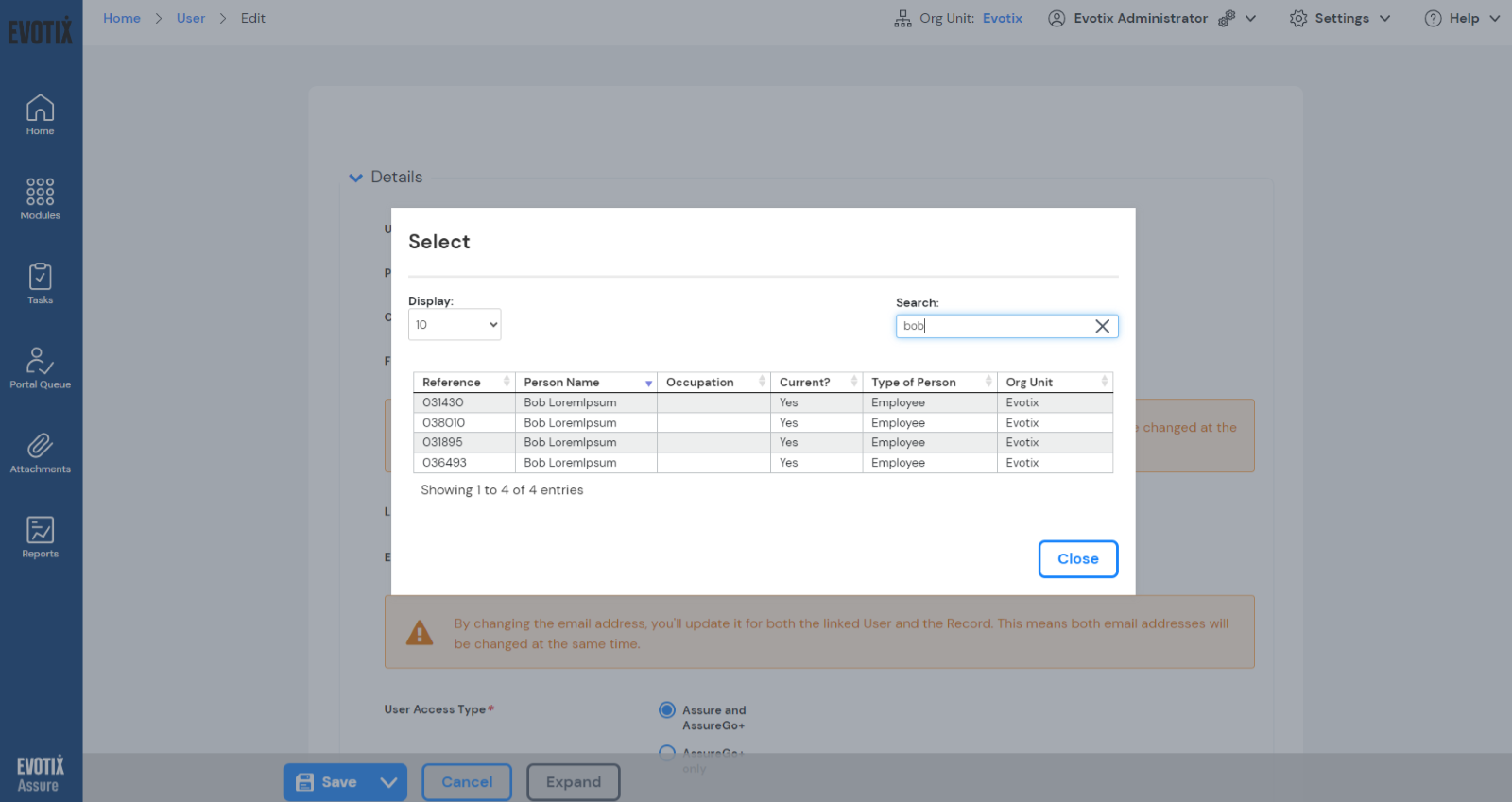Click the Evotix logo at top left

(40, 31)
